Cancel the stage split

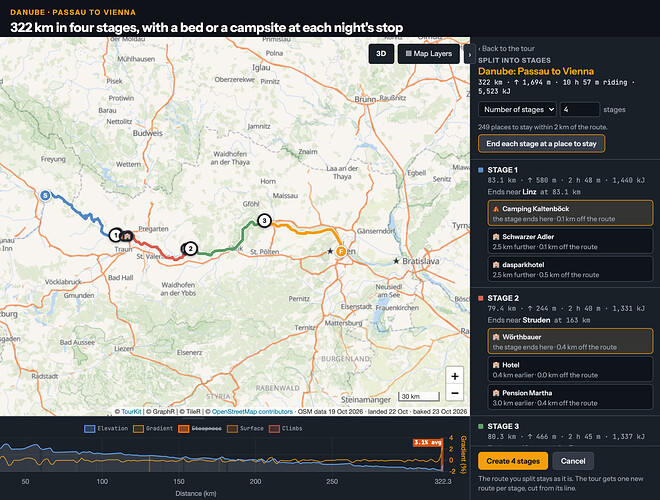[573, 461]
